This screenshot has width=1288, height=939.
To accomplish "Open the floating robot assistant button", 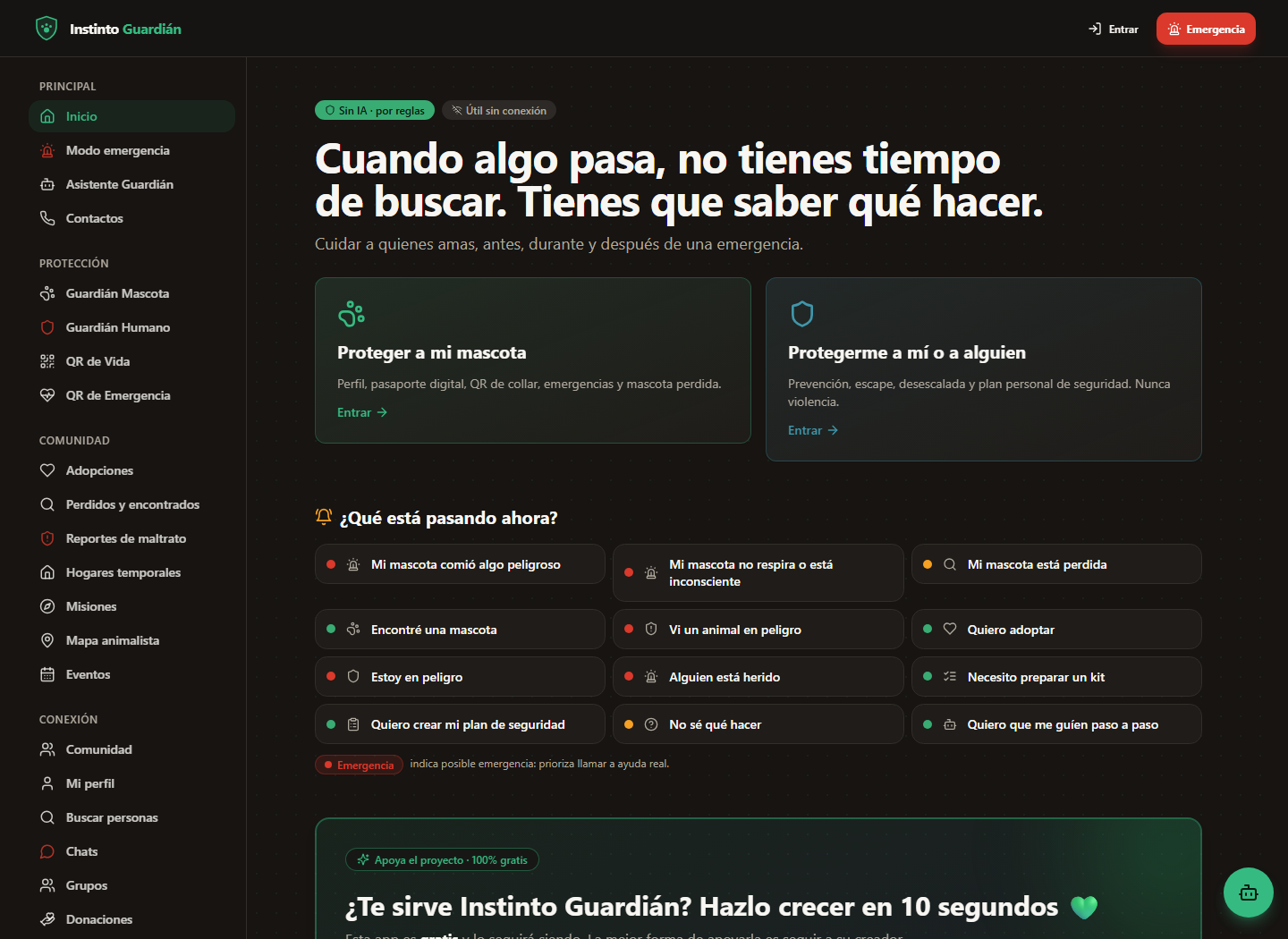I will tap(1249, 892).
